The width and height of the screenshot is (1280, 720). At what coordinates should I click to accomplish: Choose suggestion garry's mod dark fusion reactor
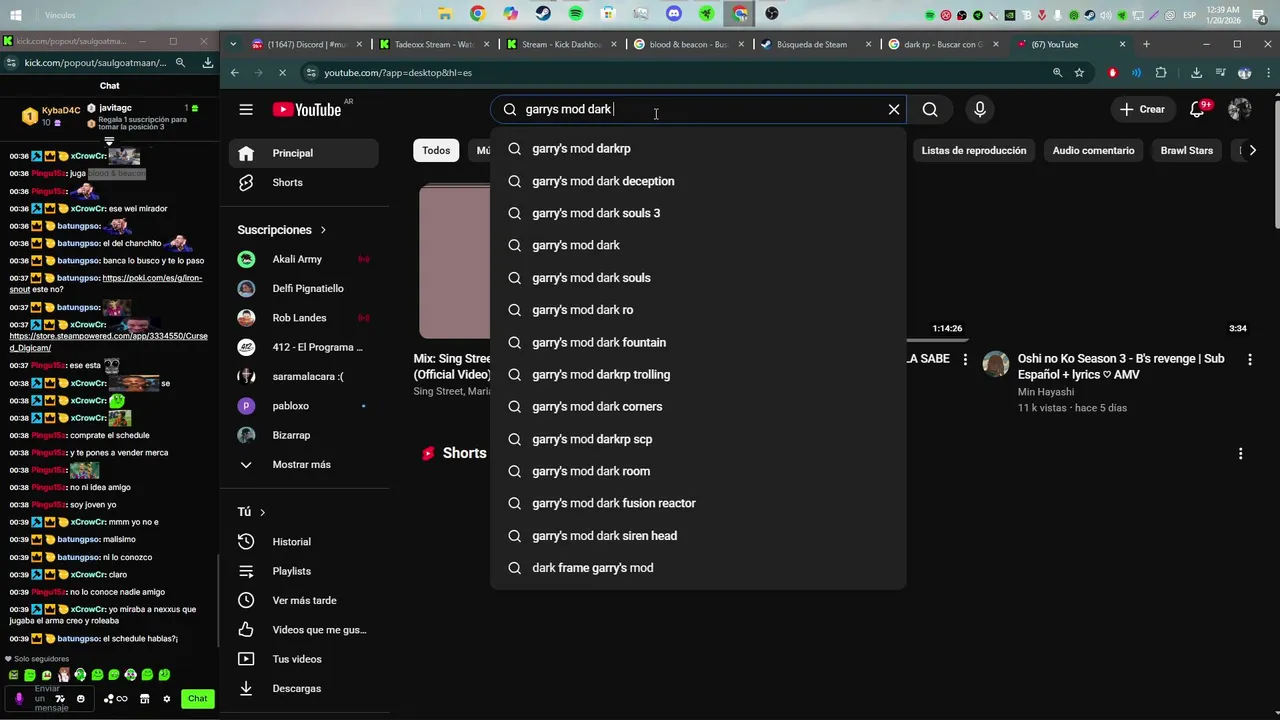(x=698, y=503)
